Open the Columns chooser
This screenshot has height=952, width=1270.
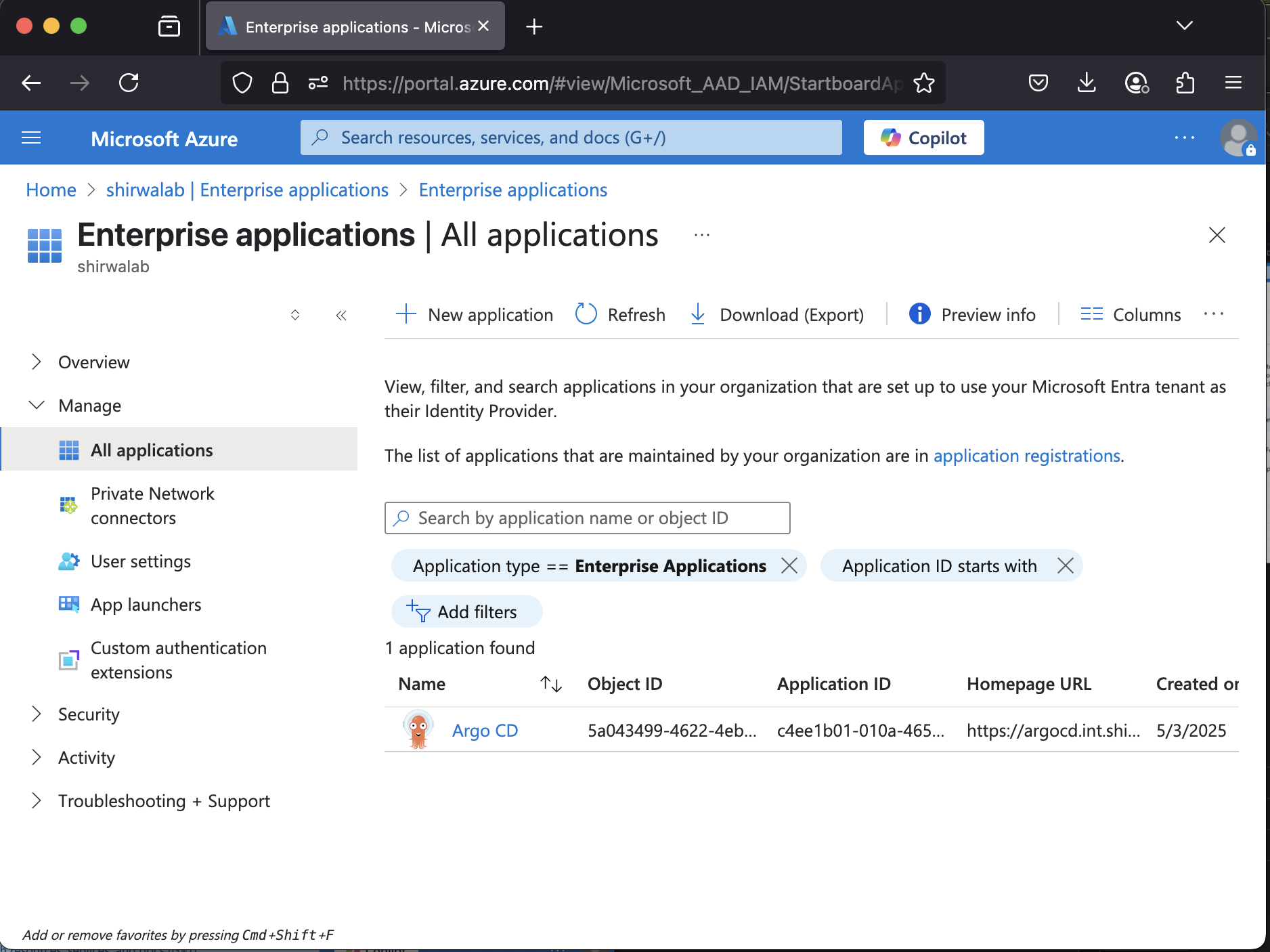(x=1131, y=315)
